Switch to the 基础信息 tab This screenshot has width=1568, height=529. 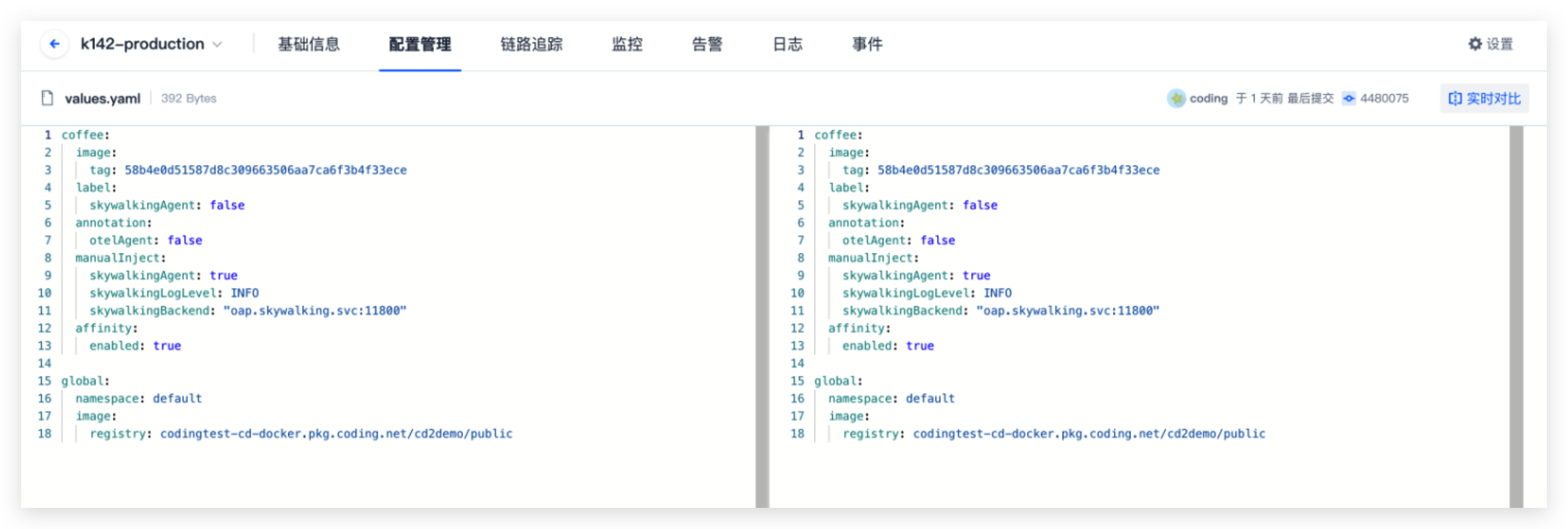[x=309, y=44]
